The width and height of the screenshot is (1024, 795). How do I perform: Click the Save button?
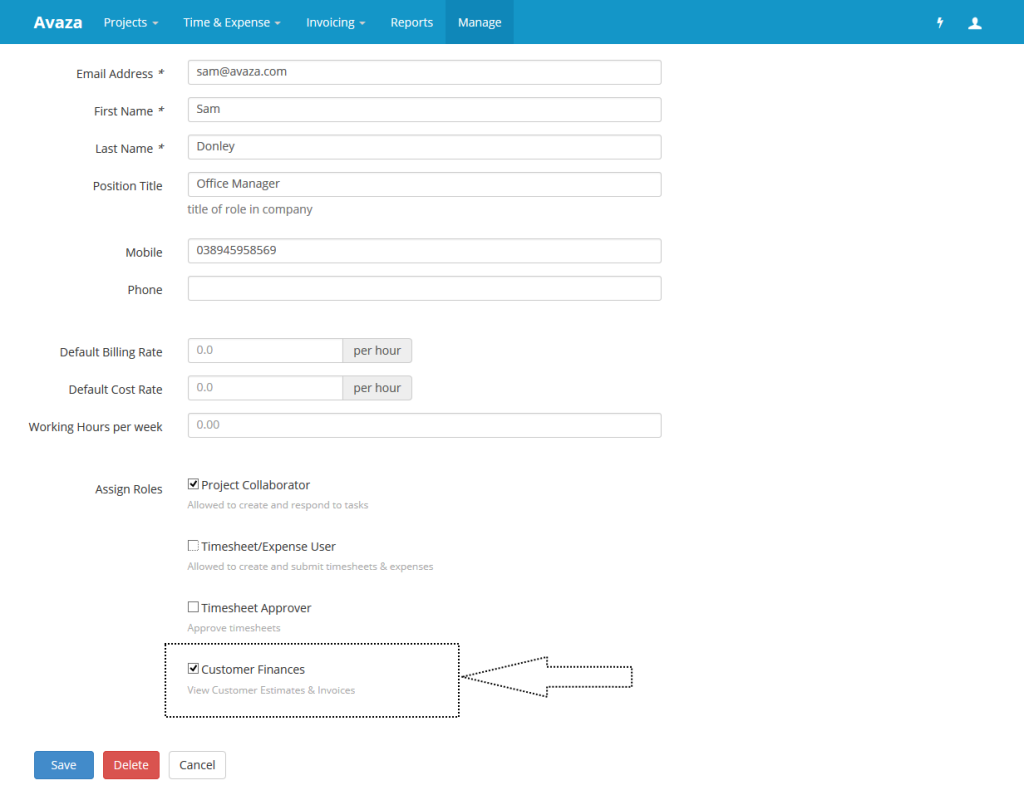63,764
